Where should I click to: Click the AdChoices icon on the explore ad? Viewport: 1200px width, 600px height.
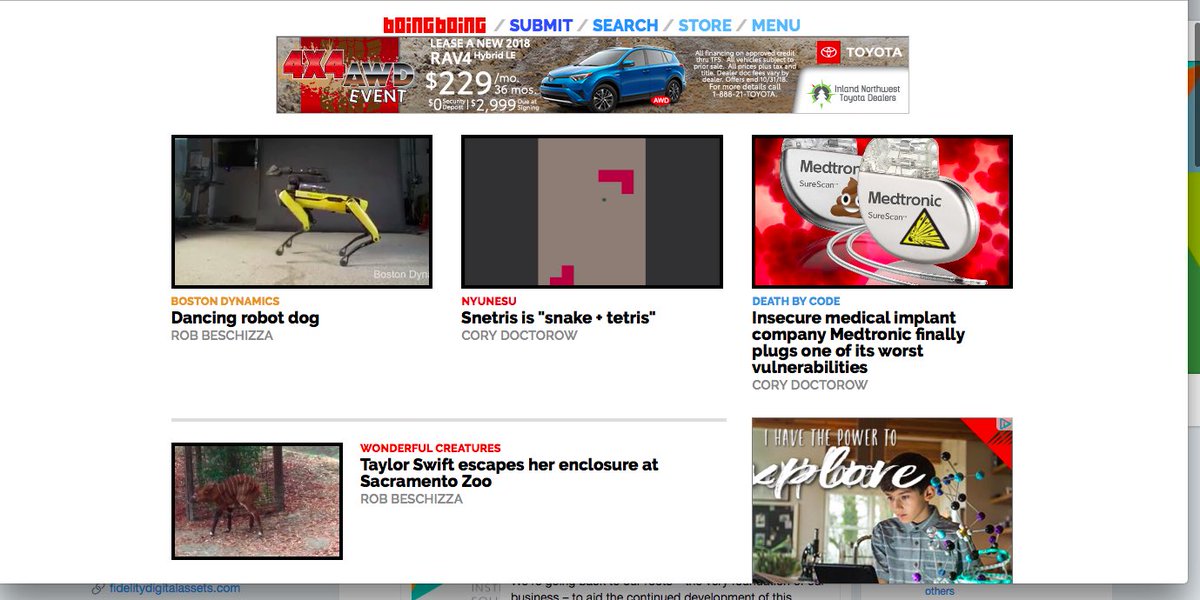pos(1006,424)
